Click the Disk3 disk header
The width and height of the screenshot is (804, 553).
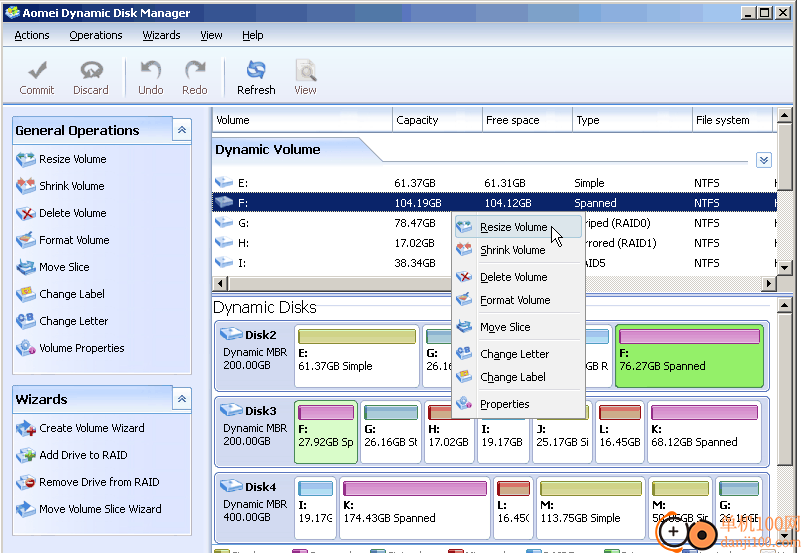point(254,432)
